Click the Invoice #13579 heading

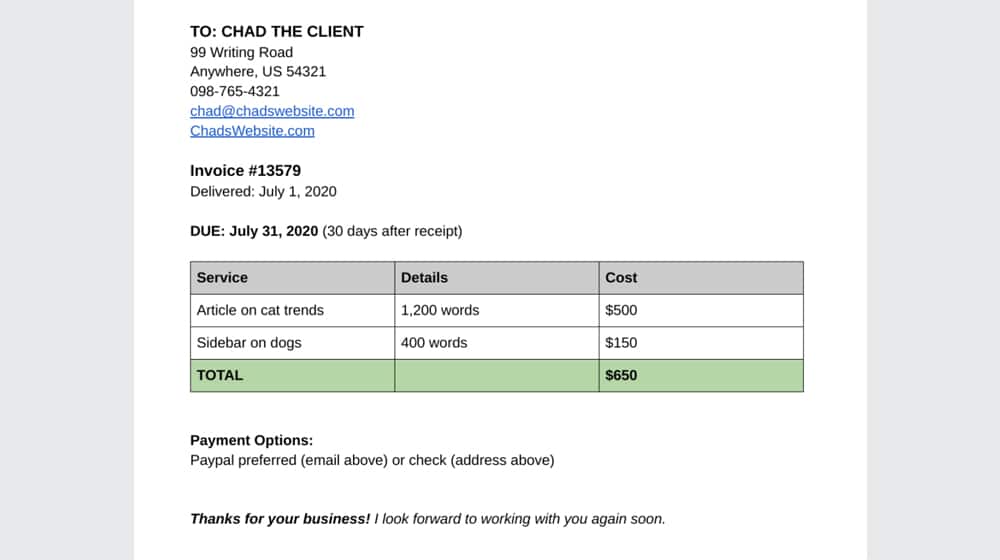click(246, 171)
